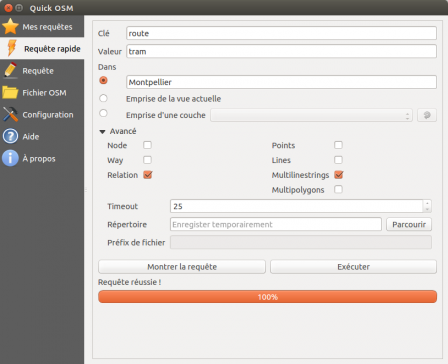The width and height of the screenshot is (448, 364).
Task: Select the place name radio button
Action: (103, 80)
